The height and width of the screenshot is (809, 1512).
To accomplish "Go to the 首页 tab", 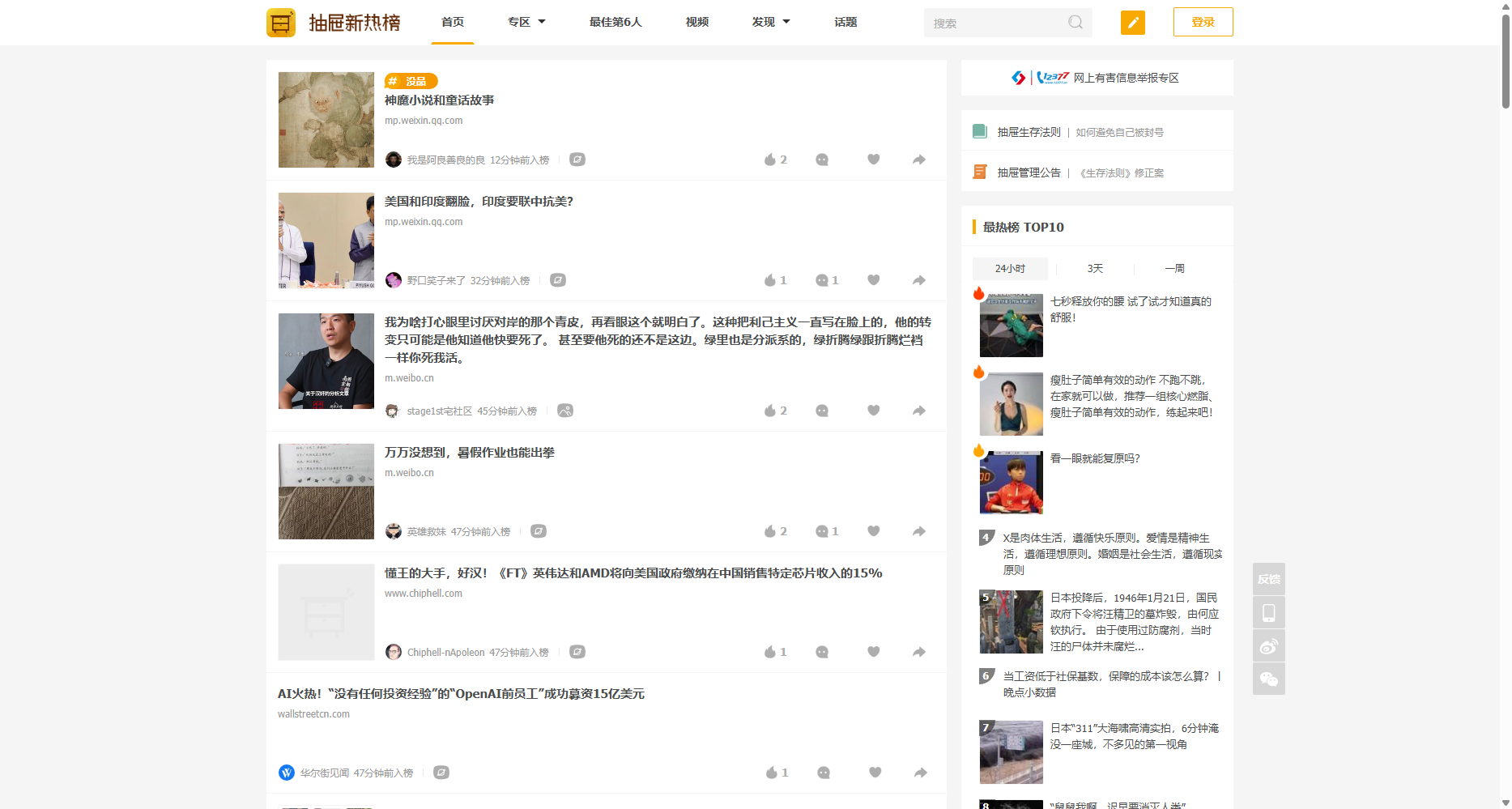I will pos(453,22).
